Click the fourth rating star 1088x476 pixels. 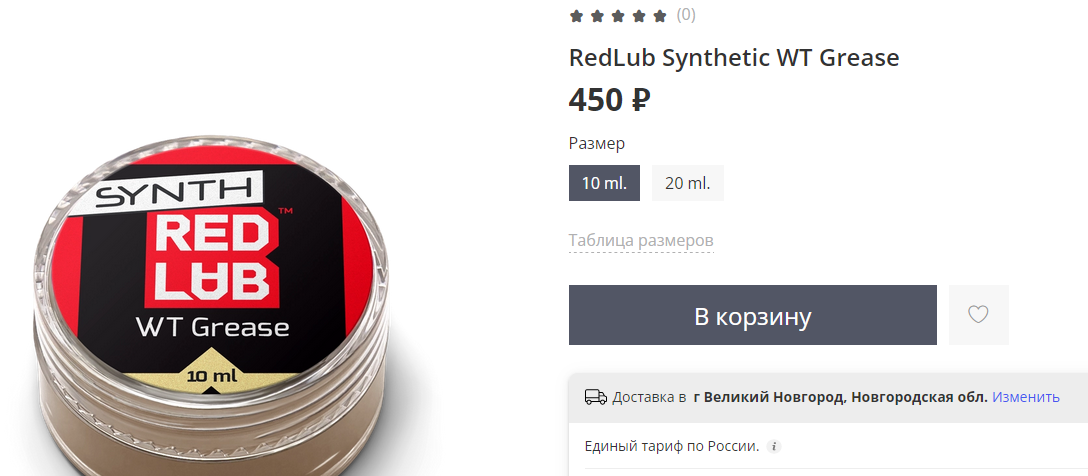click(638, 16)
